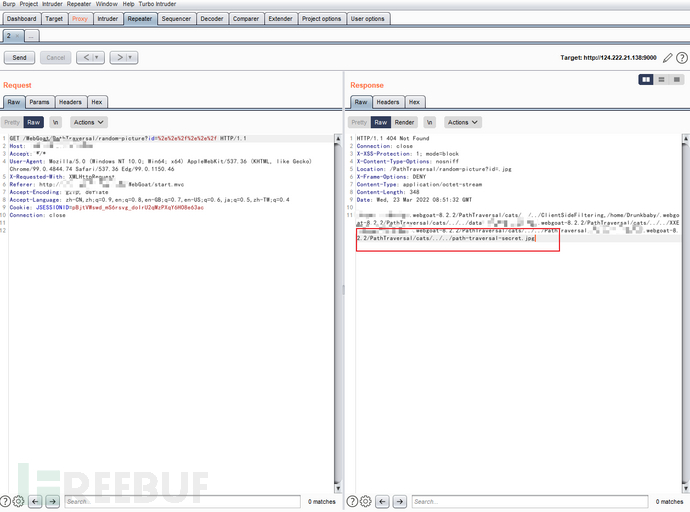Go to previous match in request search
This screenshot has width=690, height=512.
[36, 501]
